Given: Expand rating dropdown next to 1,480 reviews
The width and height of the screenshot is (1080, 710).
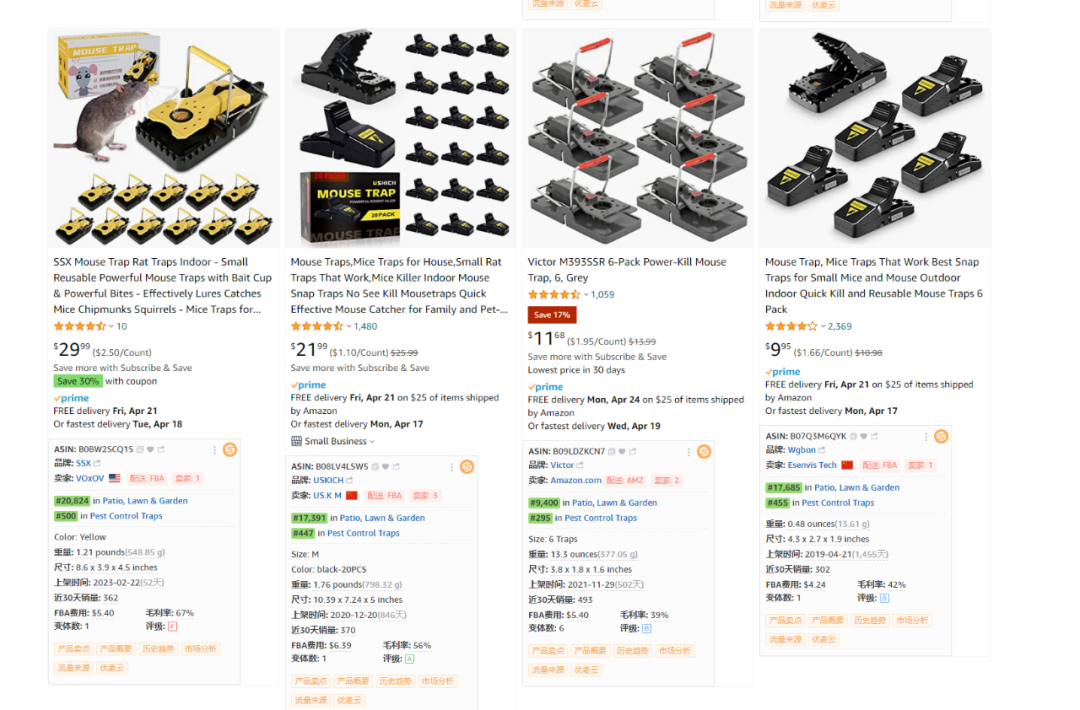Looking at the screenshot, I should [349, 326].
